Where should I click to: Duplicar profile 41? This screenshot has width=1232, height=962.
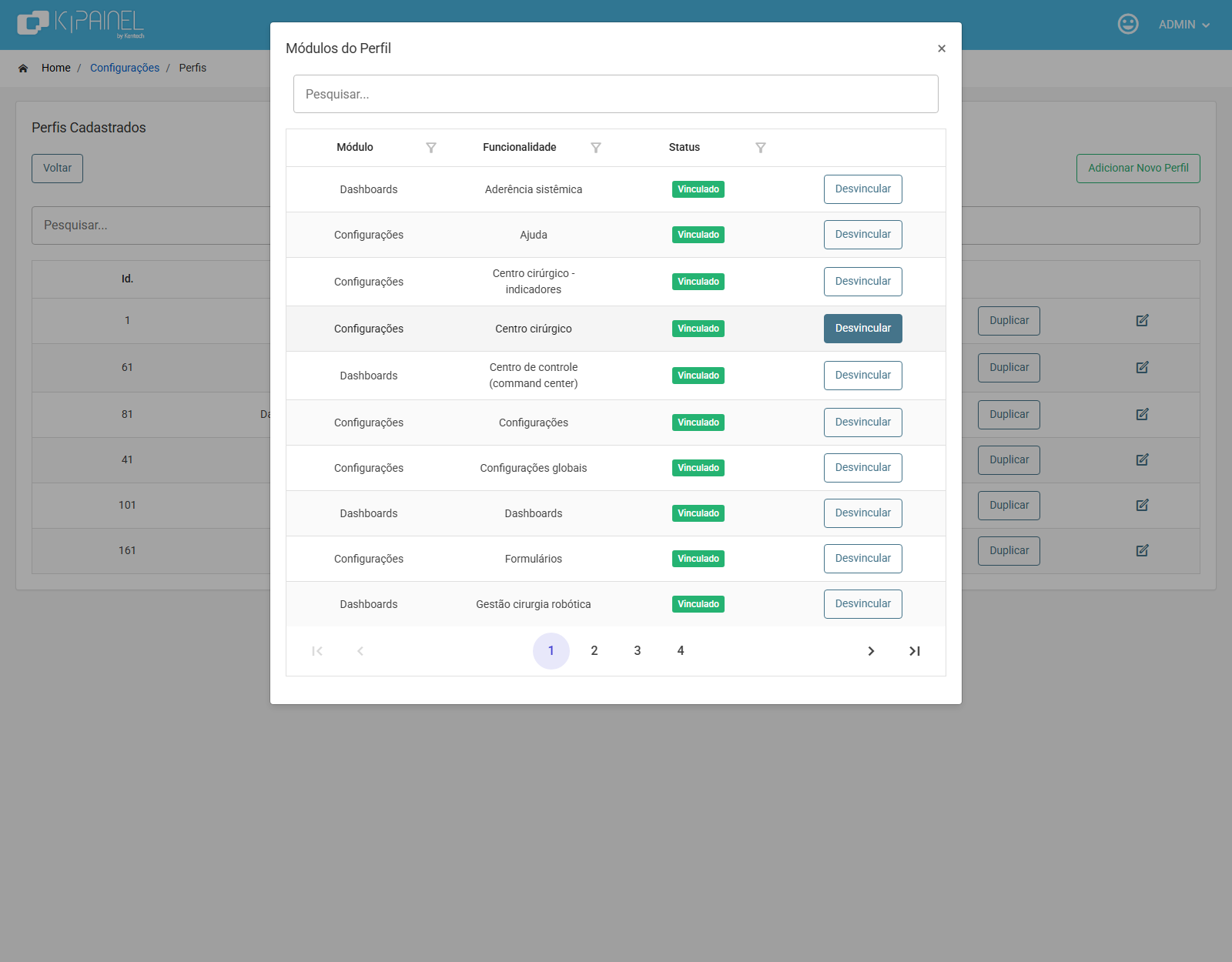pos(1009,460)
